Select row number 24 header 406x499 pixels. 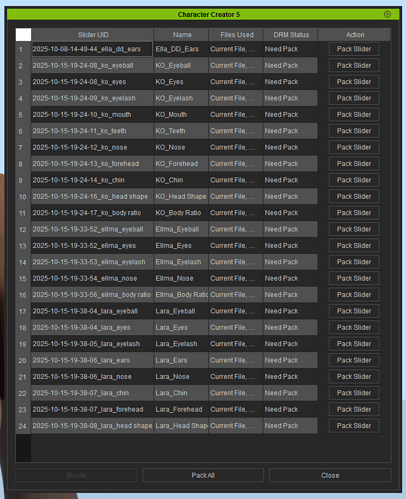tap(23, 425)
